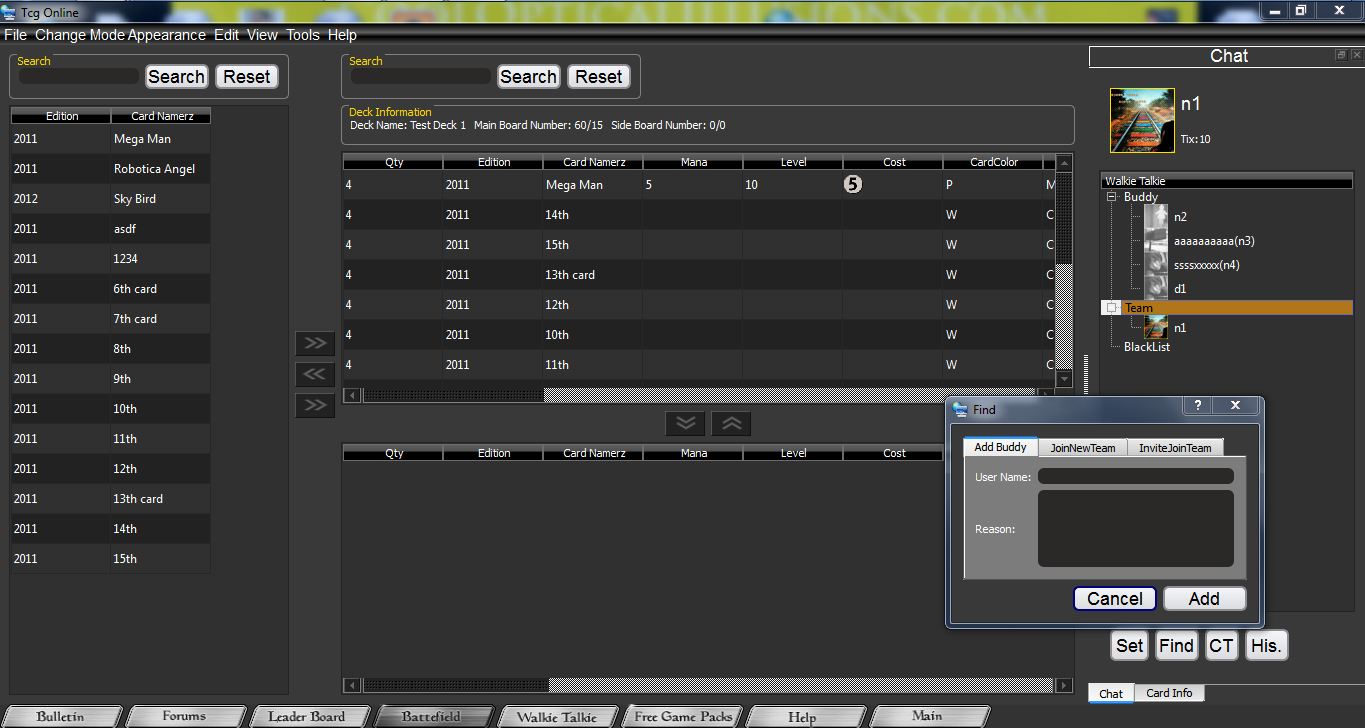Click the question mark help icon in Find dialog
Image resolution: width=1365 pixels, height=728 pixels.
point(1197,406)
